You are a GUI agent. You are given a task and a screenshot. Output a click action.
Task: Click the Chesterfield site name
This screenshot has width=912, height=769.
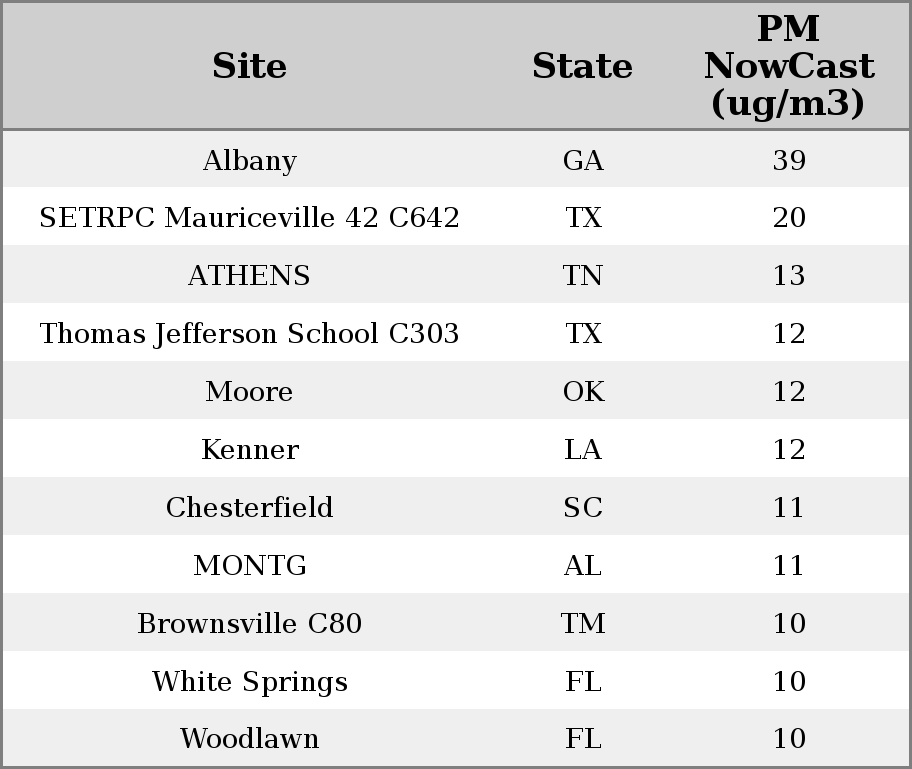coord(250,507)
